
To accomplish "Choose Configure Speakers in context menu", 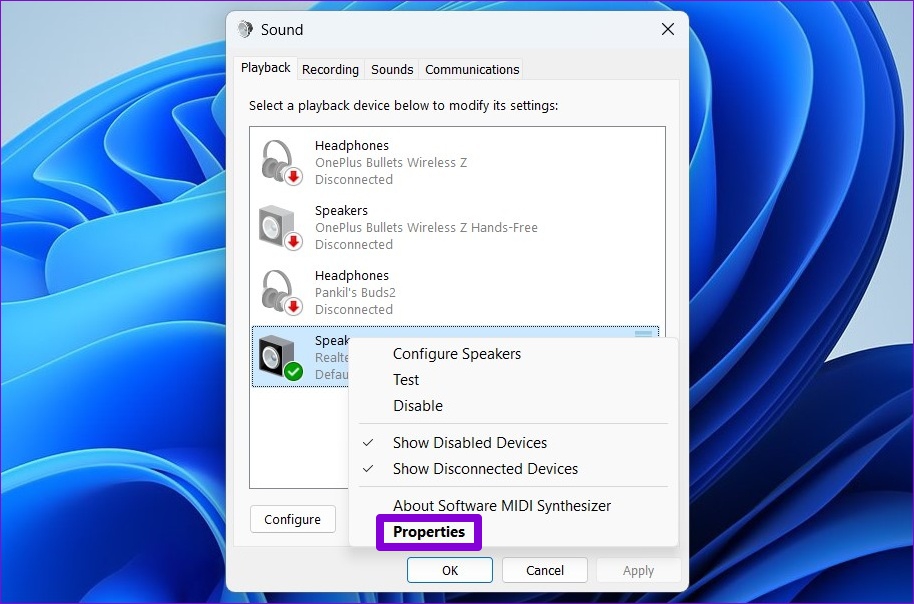I will [x=456, y=354].
